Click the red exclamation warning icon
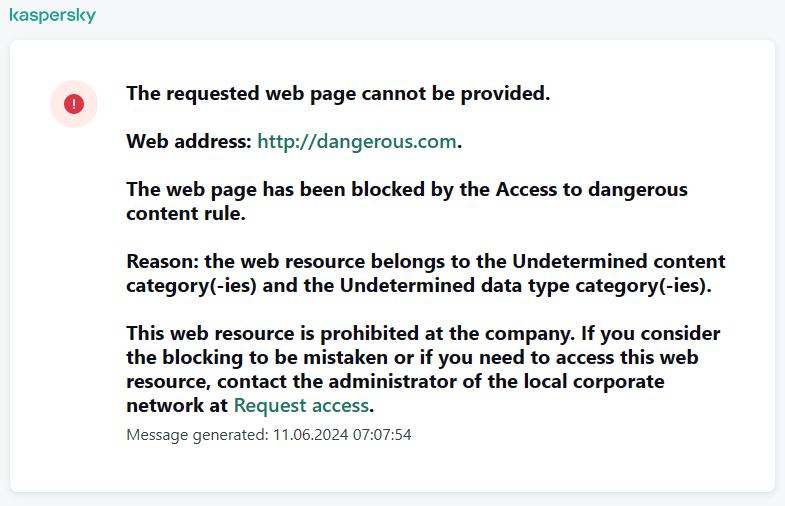The width and height of the screenshot is (785, 506). click(x=74, y=104)
